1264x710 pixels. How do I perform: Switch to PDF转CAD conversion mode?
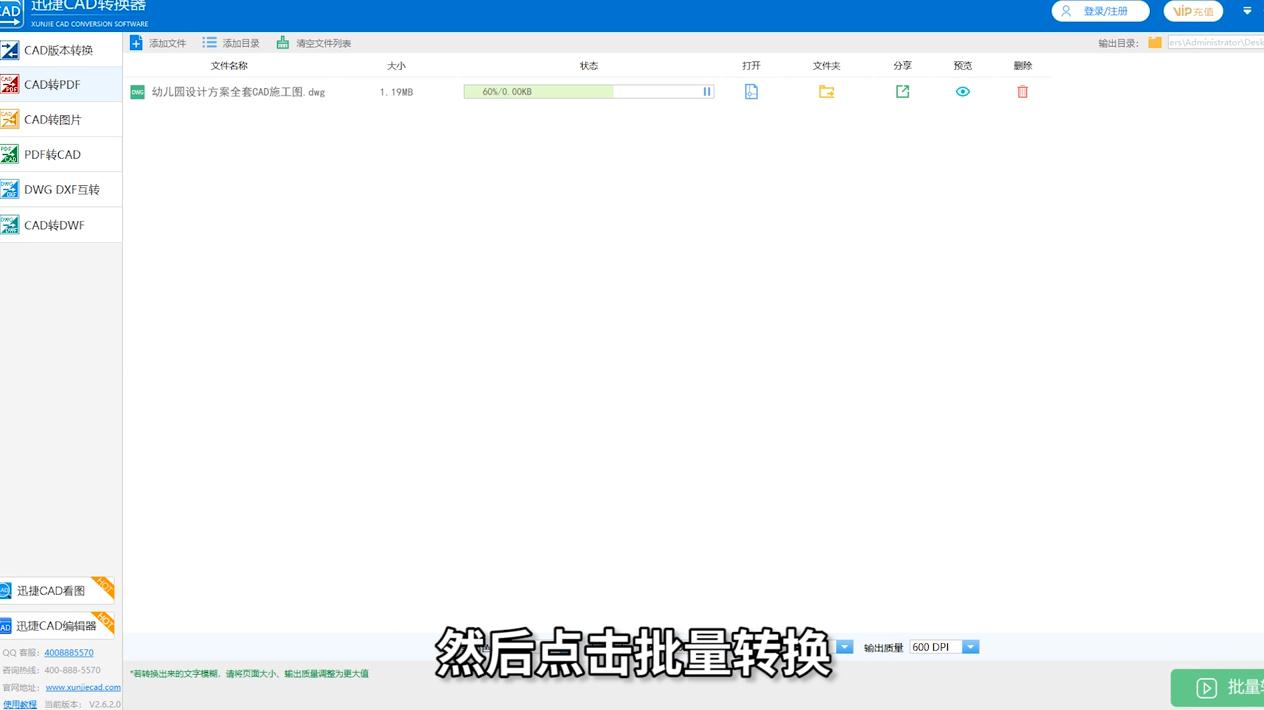pyautogui.click(x=60, y=154)
